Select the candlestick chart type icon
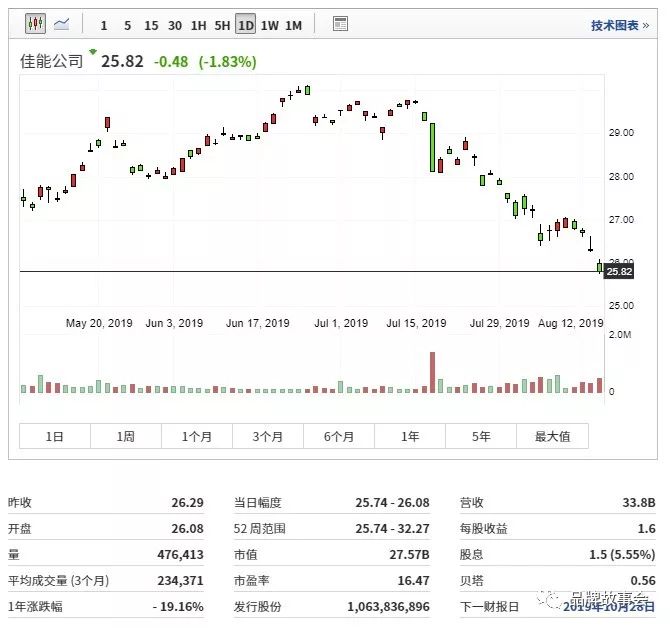The height and width of the screenshot is (628, 670). 35,24
